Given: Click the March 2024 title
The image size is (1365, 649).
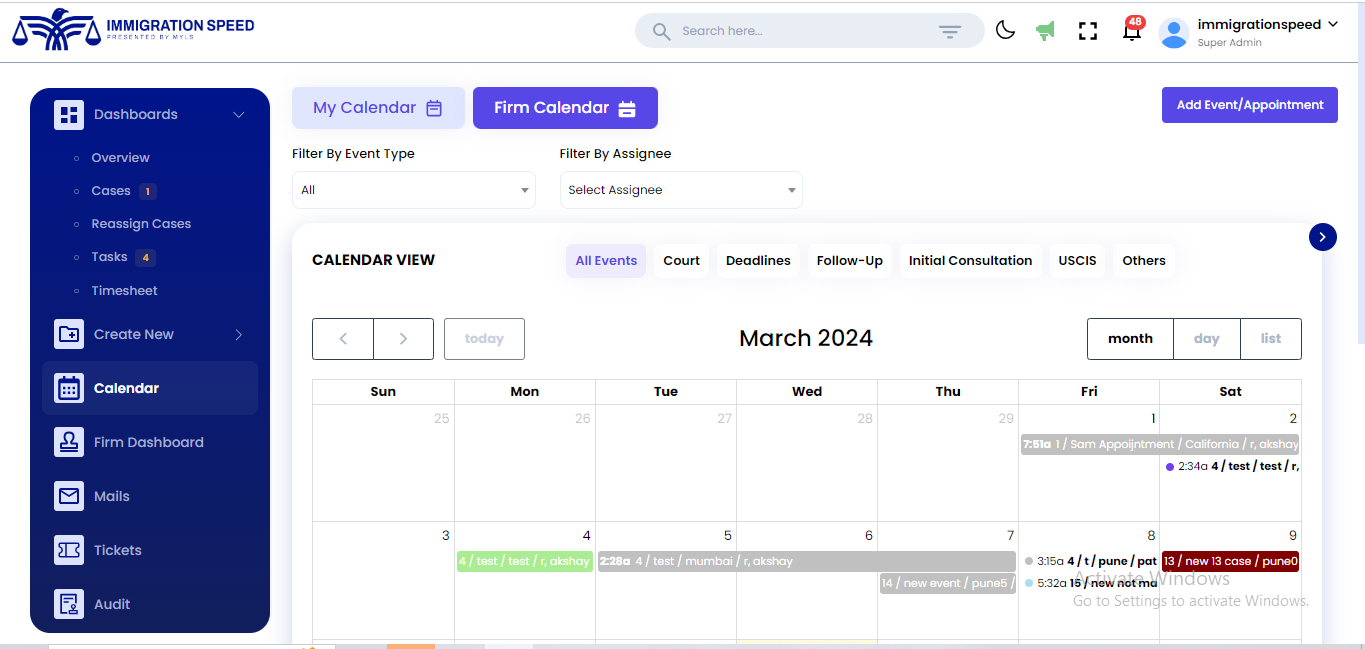Looking at the screenshot, I should pyautogui.click(x=806, y=338).
